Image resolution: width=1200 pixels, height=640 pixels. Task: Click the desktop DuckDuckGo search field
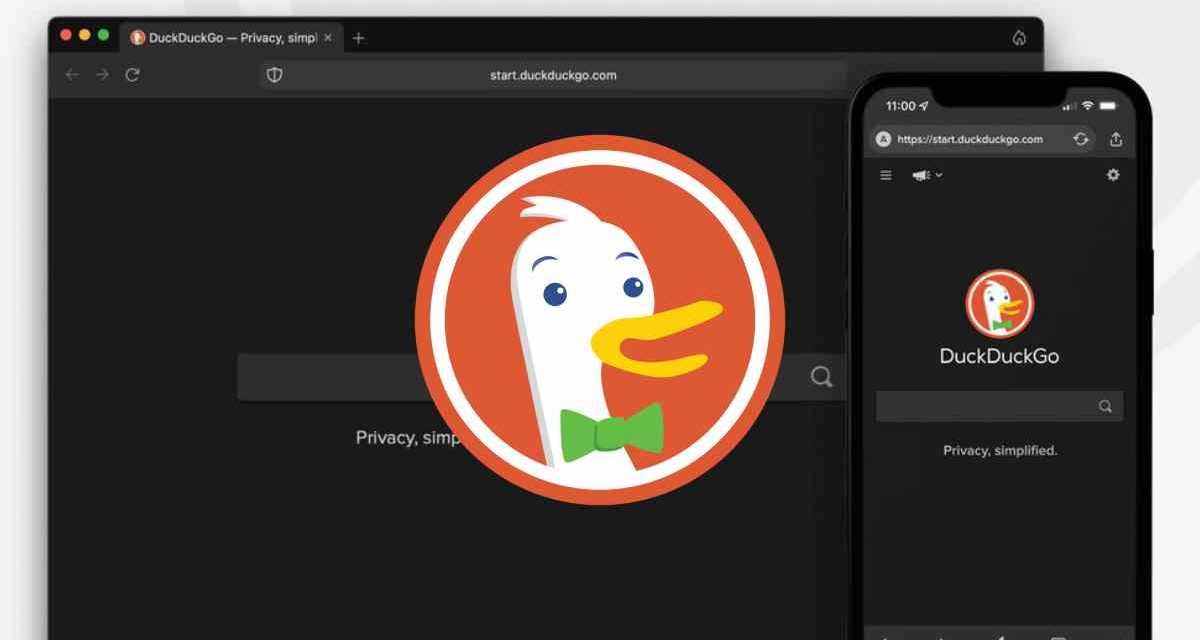click(540, 377)
